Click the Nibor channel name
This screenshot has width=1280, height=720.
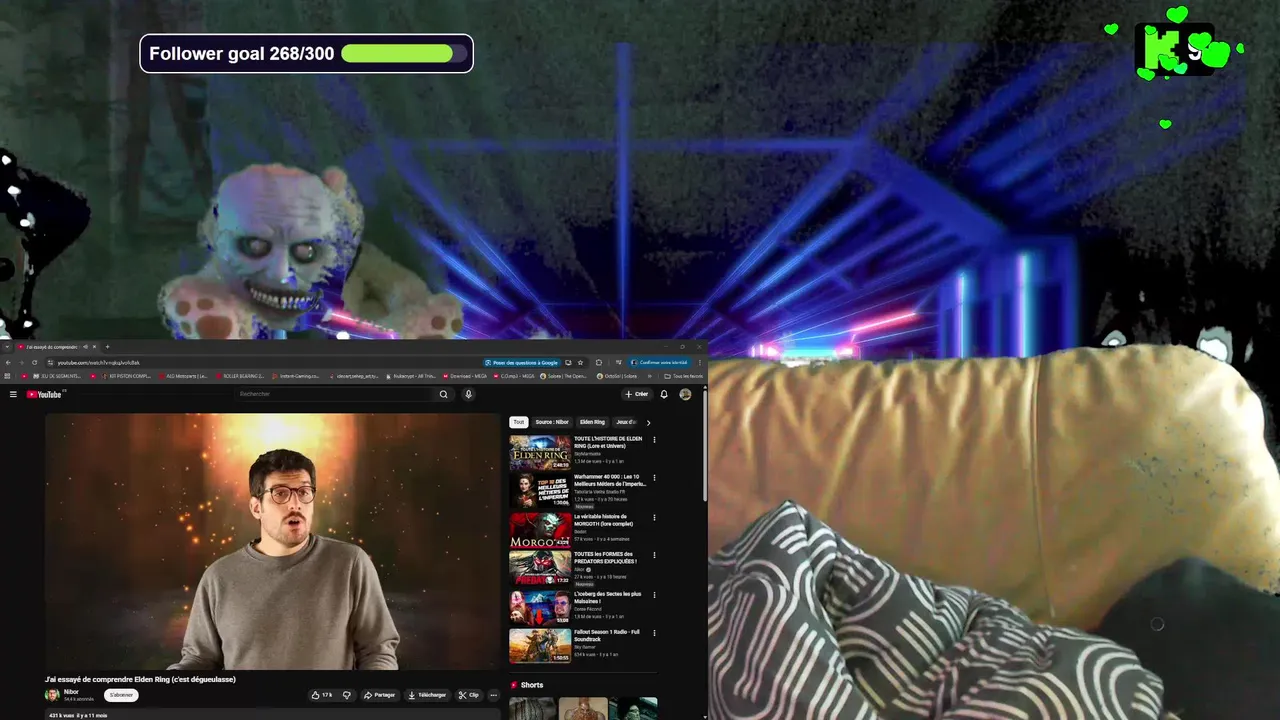point(71,691)
